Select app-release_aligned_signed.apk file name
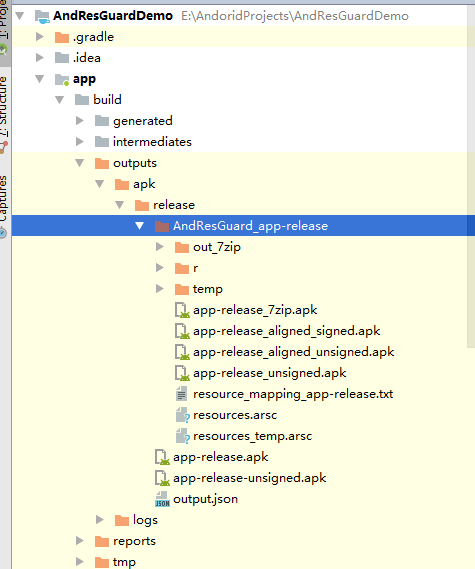The image size is (475, 569). tap(287, 331)
